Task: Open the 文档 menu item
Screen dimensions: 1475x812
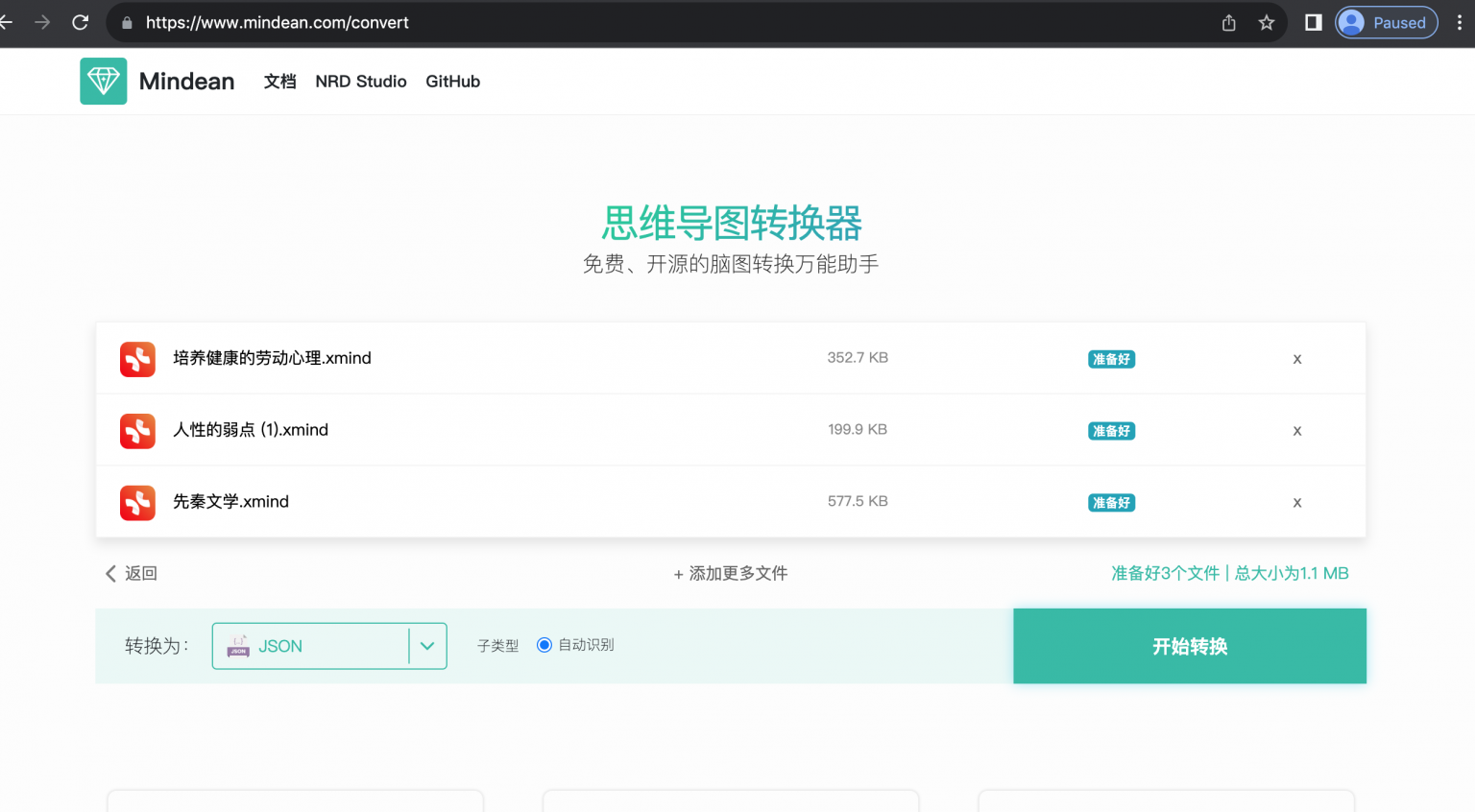Action: click(x=279, y=82)
